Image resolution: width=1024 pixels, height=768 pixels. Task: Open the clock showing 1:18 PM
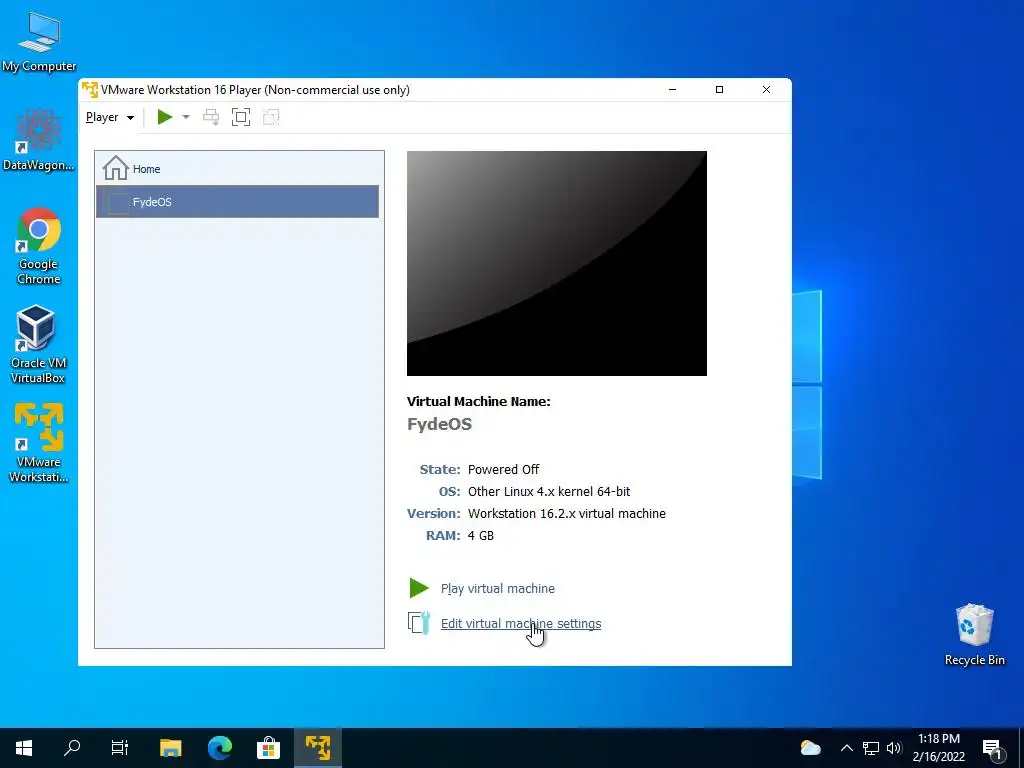pyautogui.click(x=939, y=748)
